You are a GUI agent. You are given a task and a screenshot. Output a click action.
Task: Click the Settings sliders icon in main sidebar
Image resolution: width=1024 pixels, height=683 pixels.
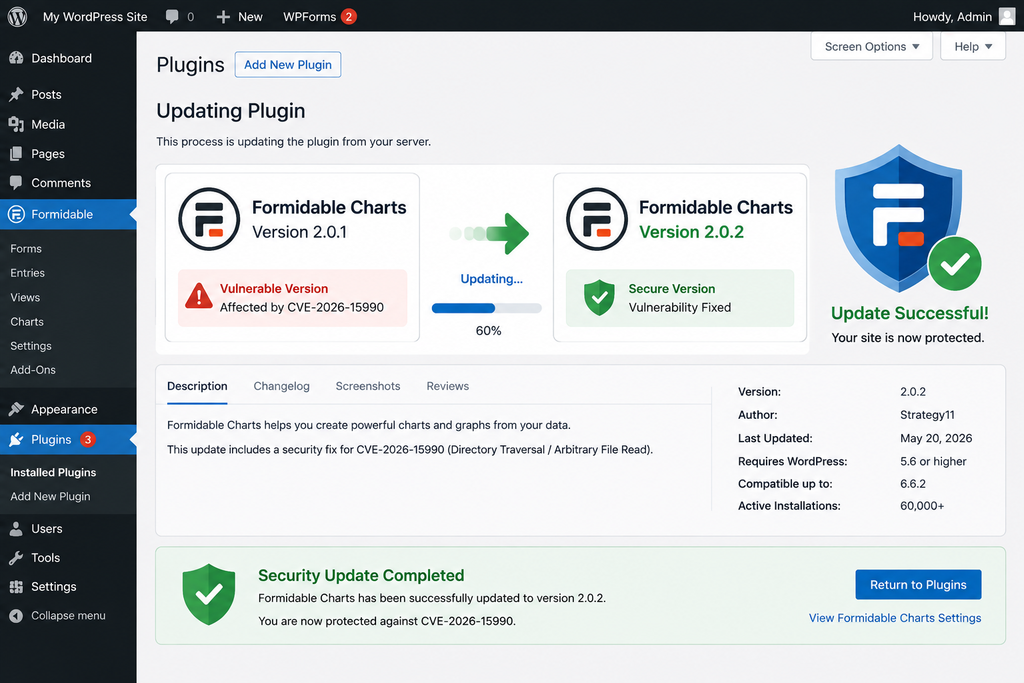pos(16,586)
